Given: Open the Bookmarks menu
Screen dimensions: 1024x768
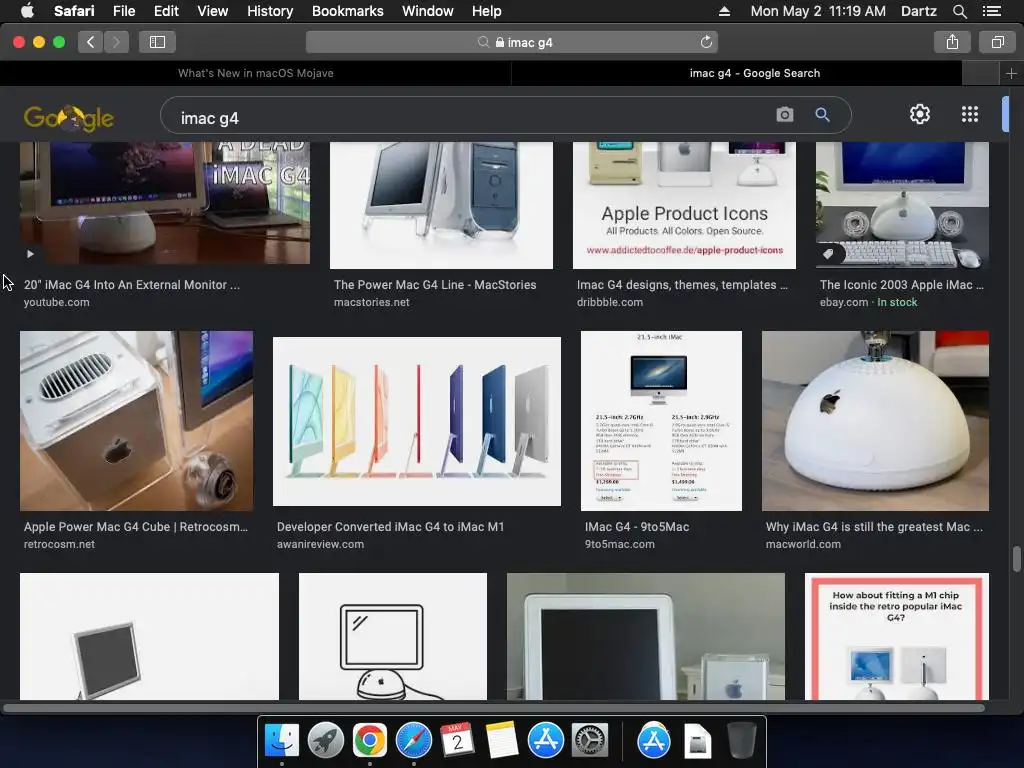Looking at the screenshot, I should [347, 11].
